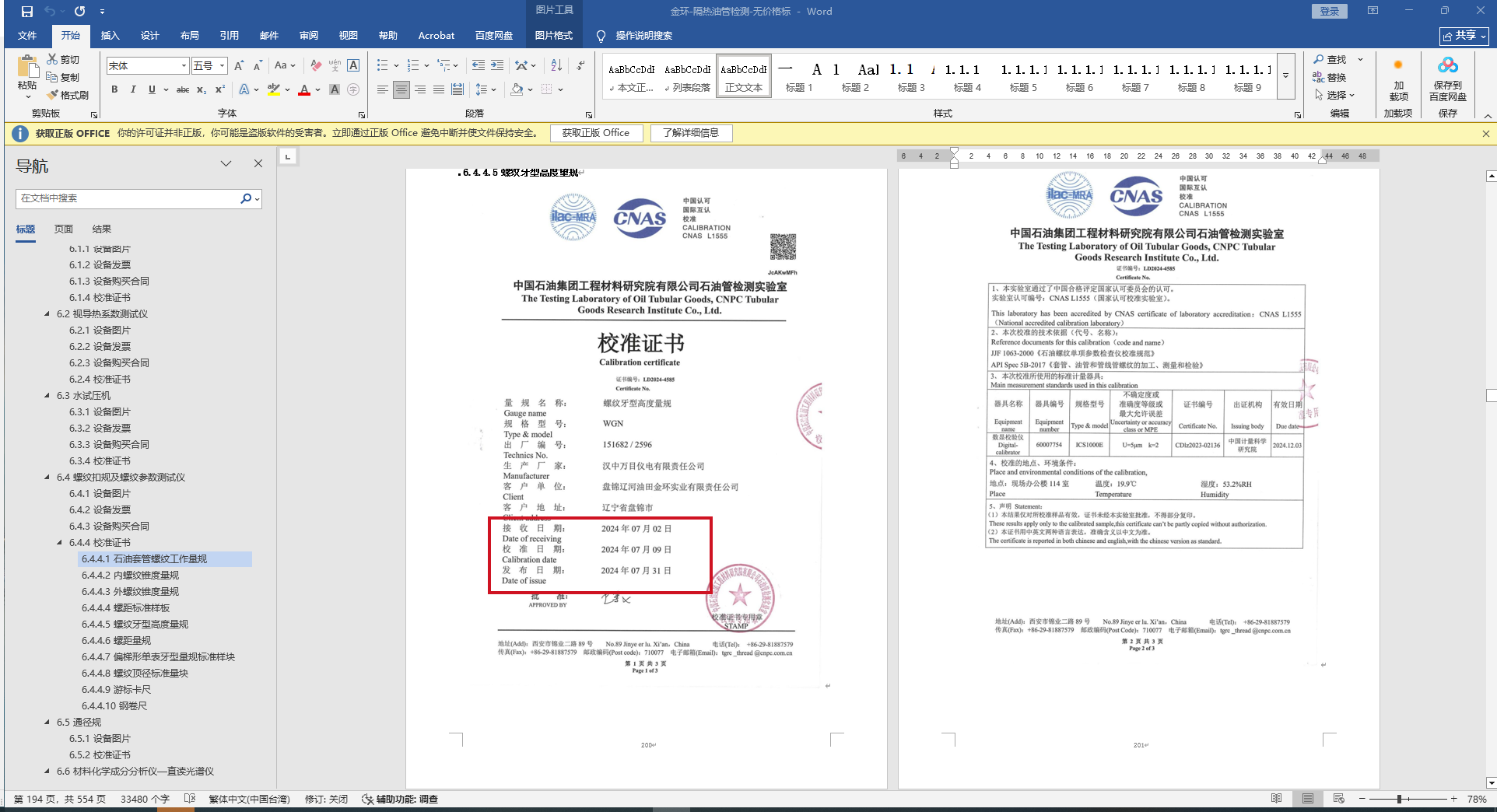Dismiss the yellow Office license notification bar

tap(1485, 134)
